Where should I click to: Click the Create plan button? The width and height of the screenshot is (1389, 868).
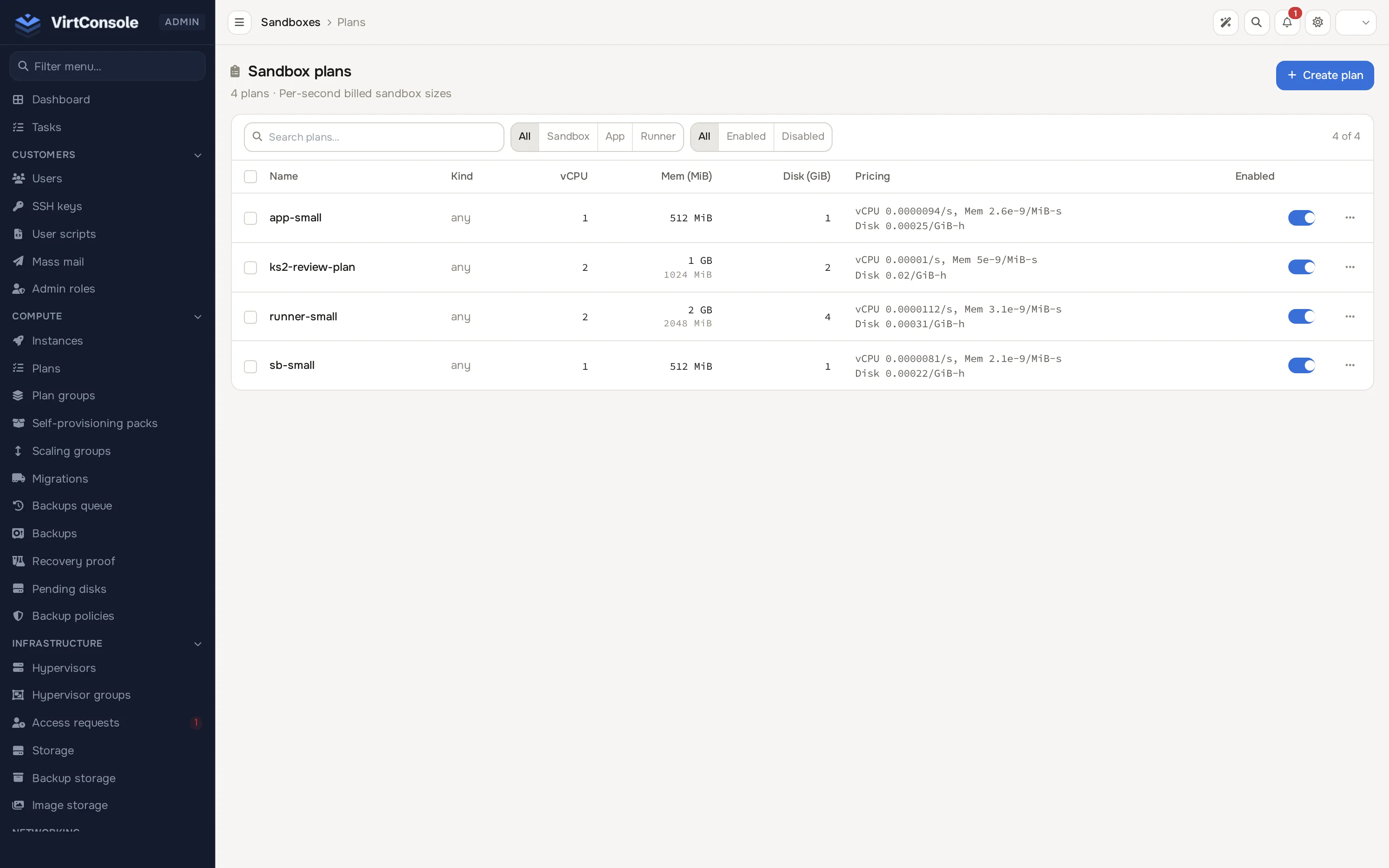(1325, 75)
